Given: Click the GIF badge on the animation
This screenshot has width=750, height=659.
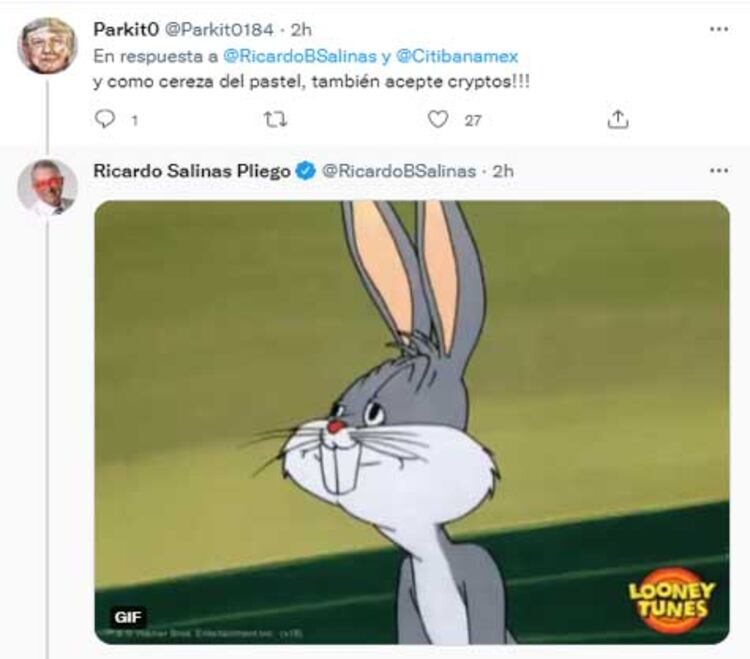Looking at the screenshot, I should (x=128, y=617).
